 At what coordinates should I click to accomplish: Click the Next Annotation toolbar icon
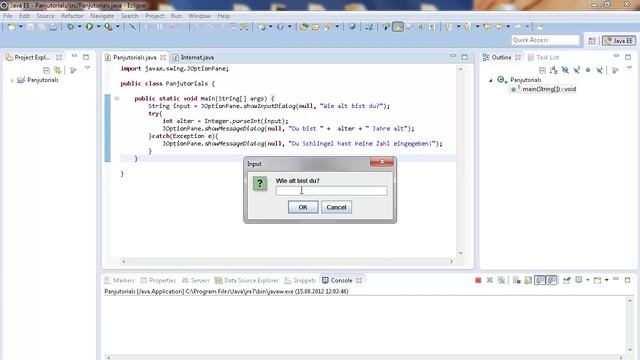point(449,27)
